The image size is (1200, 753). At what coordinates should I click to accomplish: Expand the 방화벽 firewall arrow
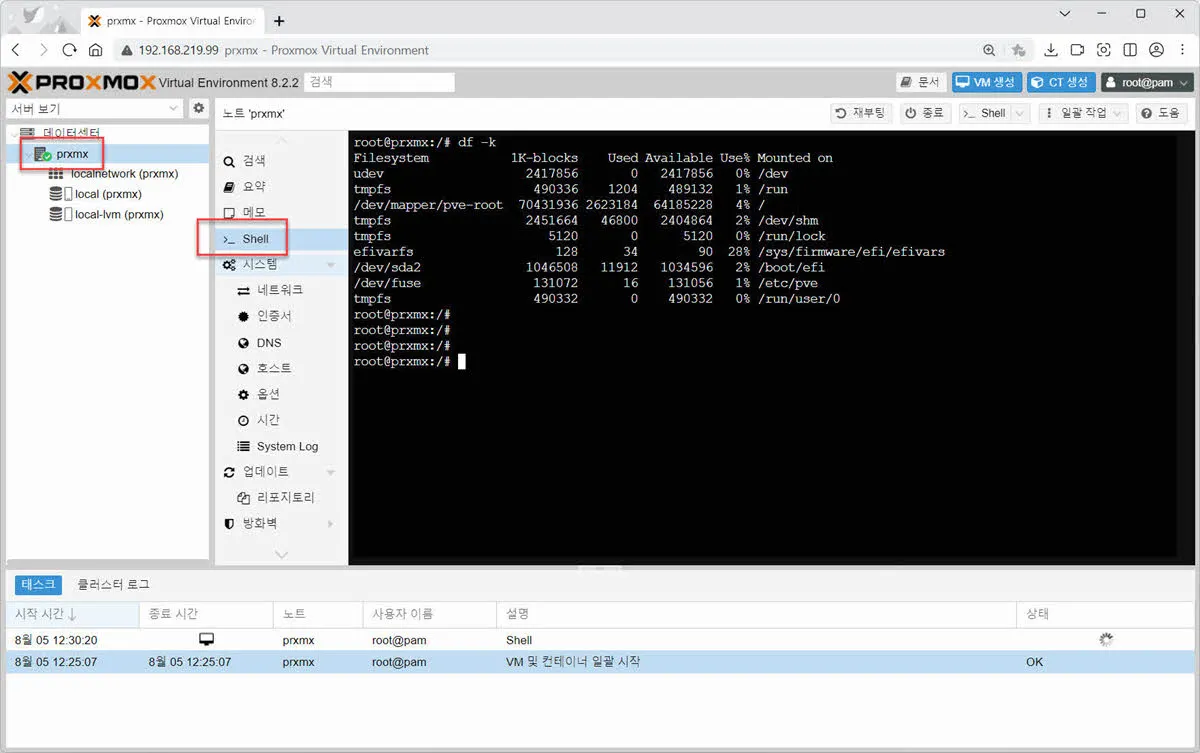[331, 524]
